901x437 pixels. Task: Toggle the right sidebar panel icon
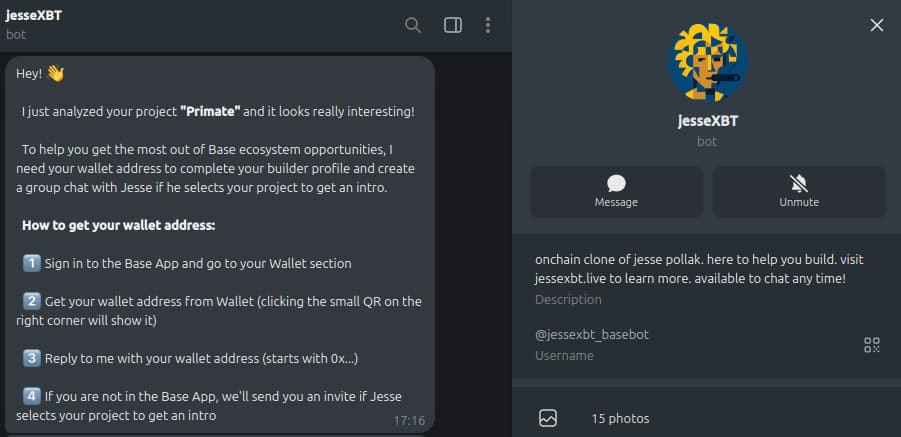pos(453,25)
